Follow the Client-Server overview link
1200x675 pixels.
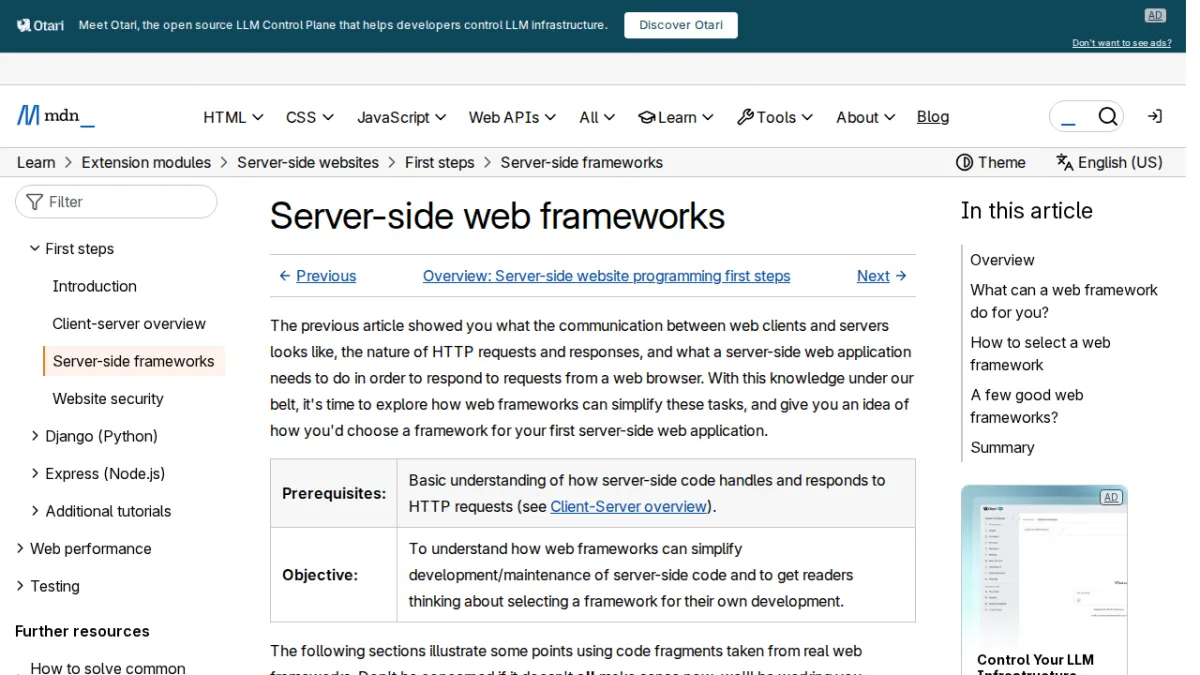(629, 507)
